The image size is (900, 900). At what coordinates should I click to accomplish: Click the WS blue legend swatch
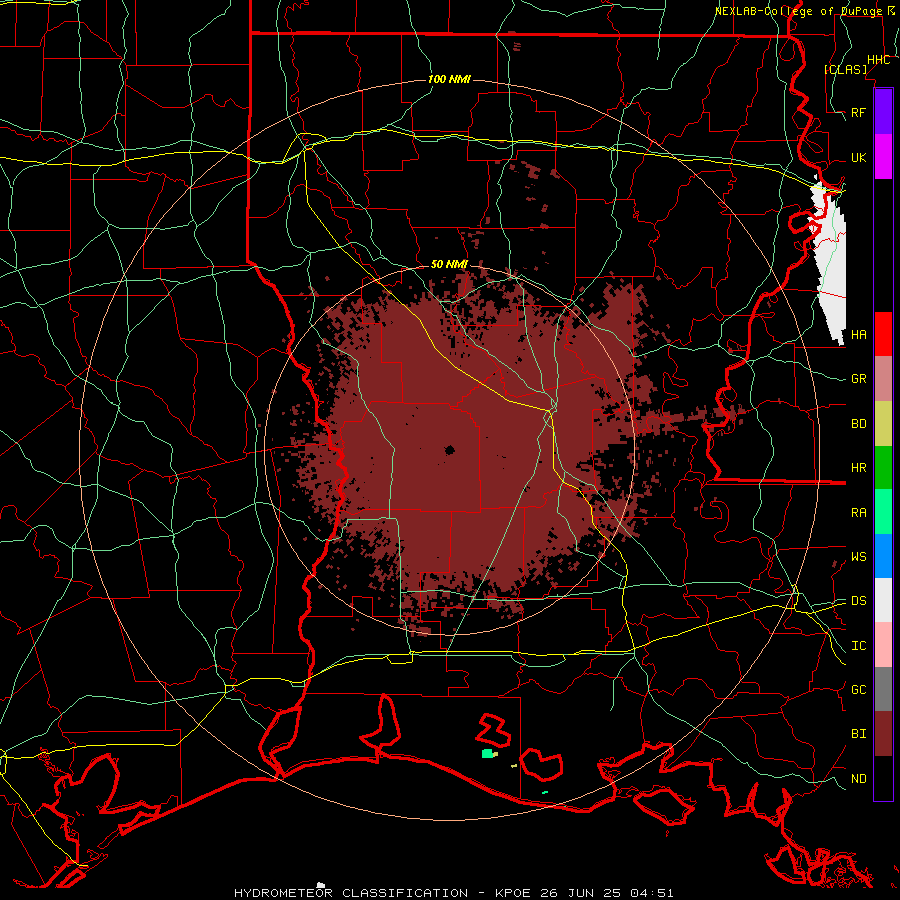[883, 556]
